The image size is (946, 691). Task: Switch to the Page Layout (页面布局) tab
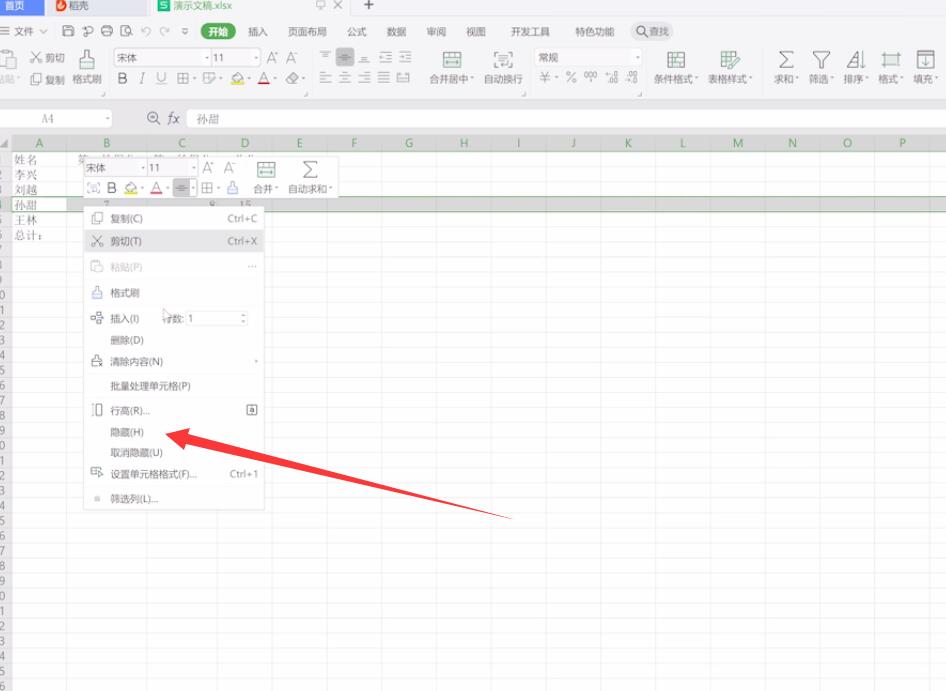coord(307,31)
